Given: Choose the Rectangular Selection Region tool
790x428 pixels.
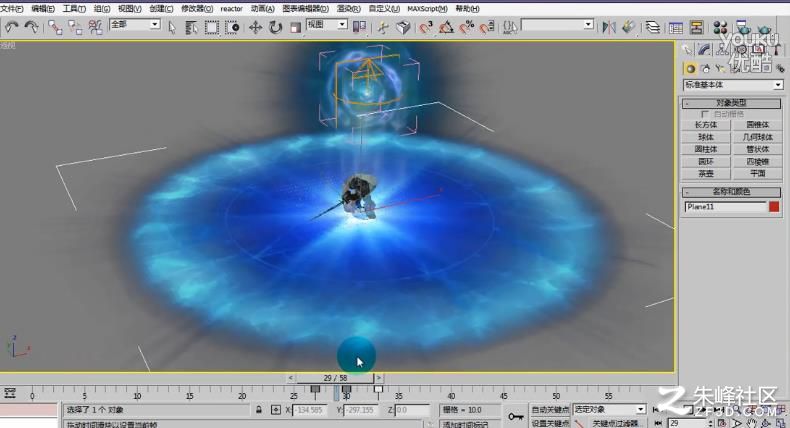Looking at the screenshot, I should (212, 28).
